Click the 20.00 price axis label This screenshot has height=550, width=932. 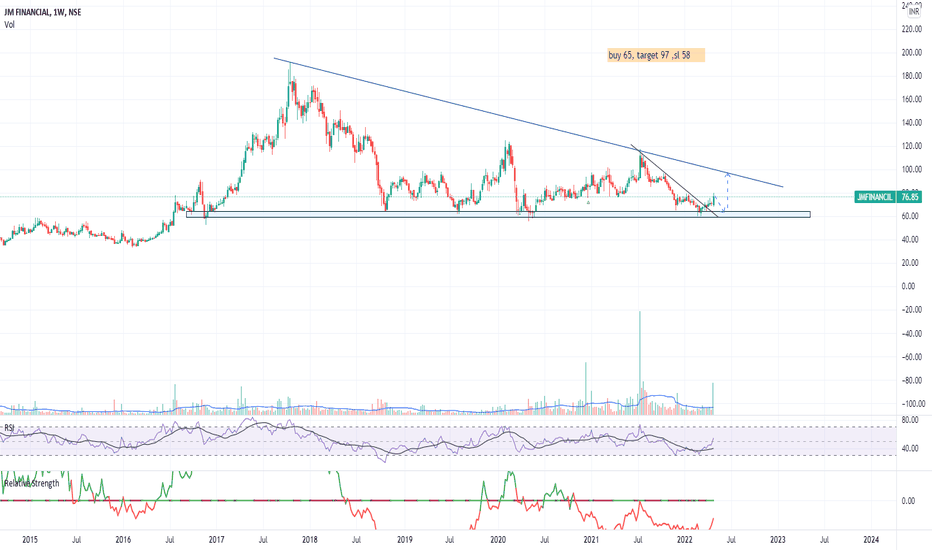coord(910,263)
